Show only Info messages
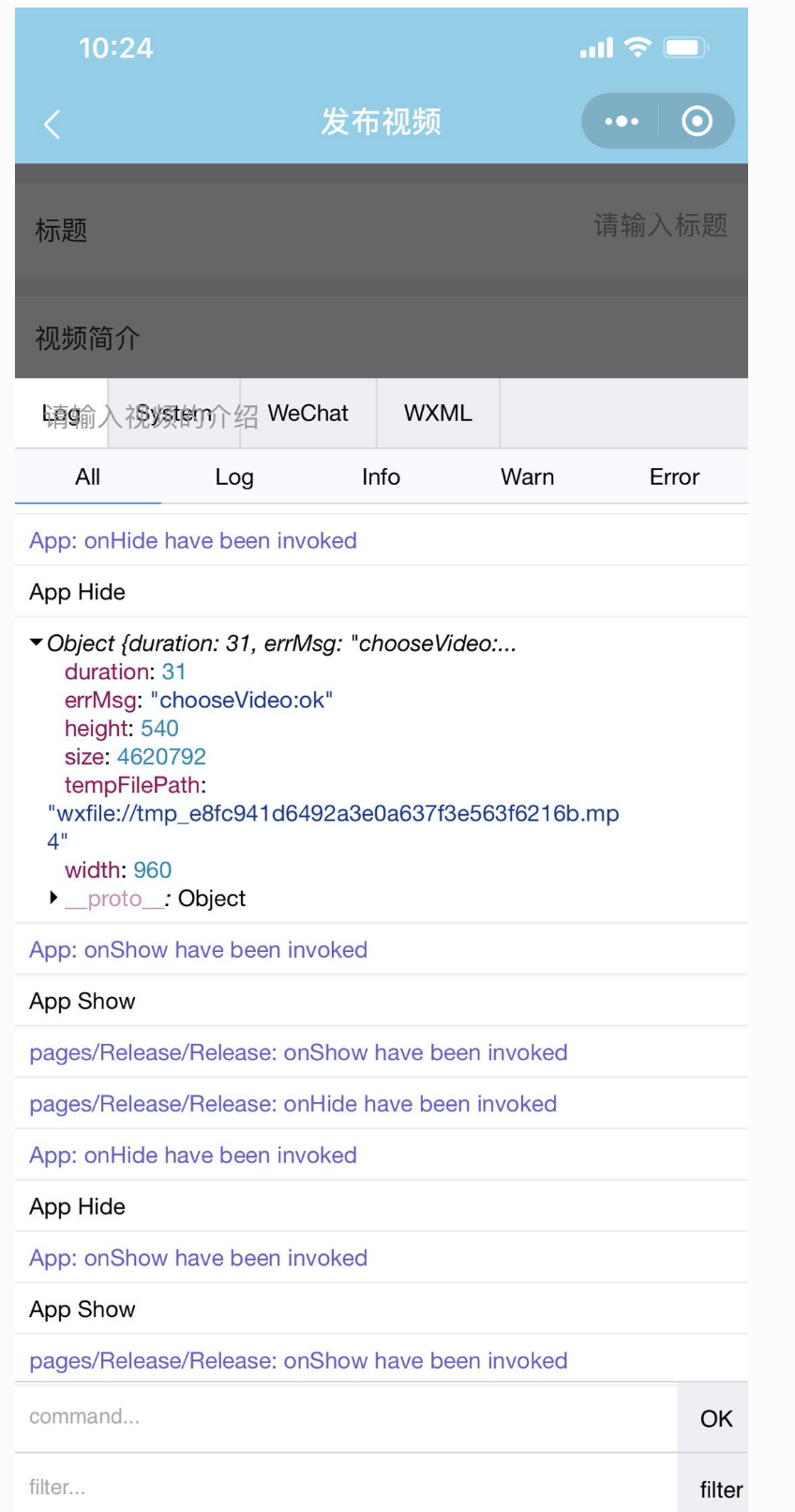Viewport: 795px width, 1512px height. [x=381, y=476]
